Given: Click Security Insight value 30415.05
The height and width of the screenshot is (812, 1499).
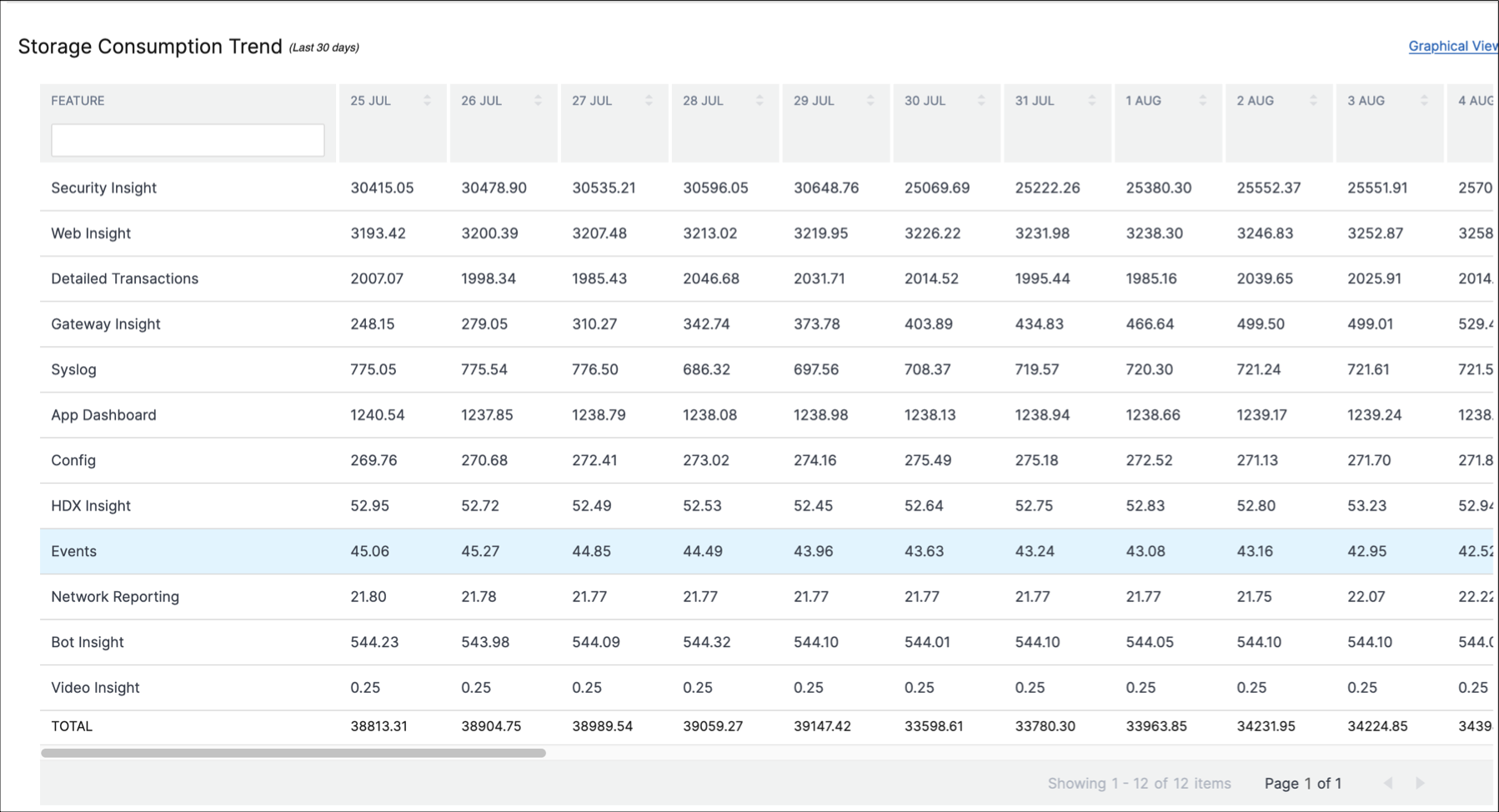Looking at the screenshot, I should 382,188.
